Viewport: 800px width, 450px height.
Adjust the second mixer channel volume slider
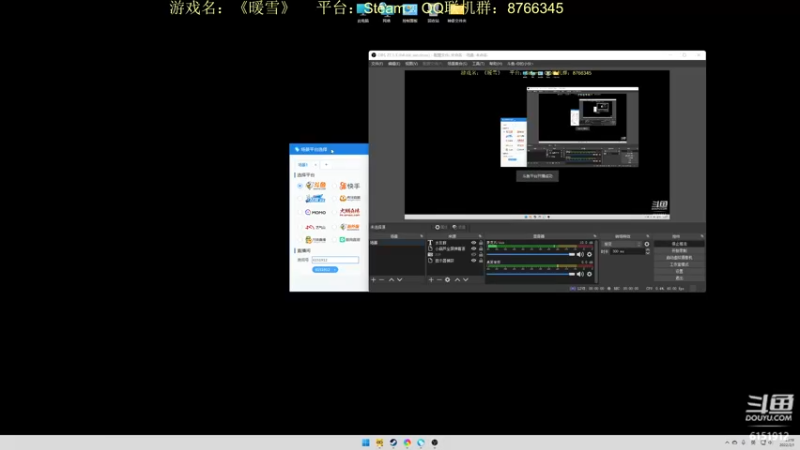pos(531,274)
